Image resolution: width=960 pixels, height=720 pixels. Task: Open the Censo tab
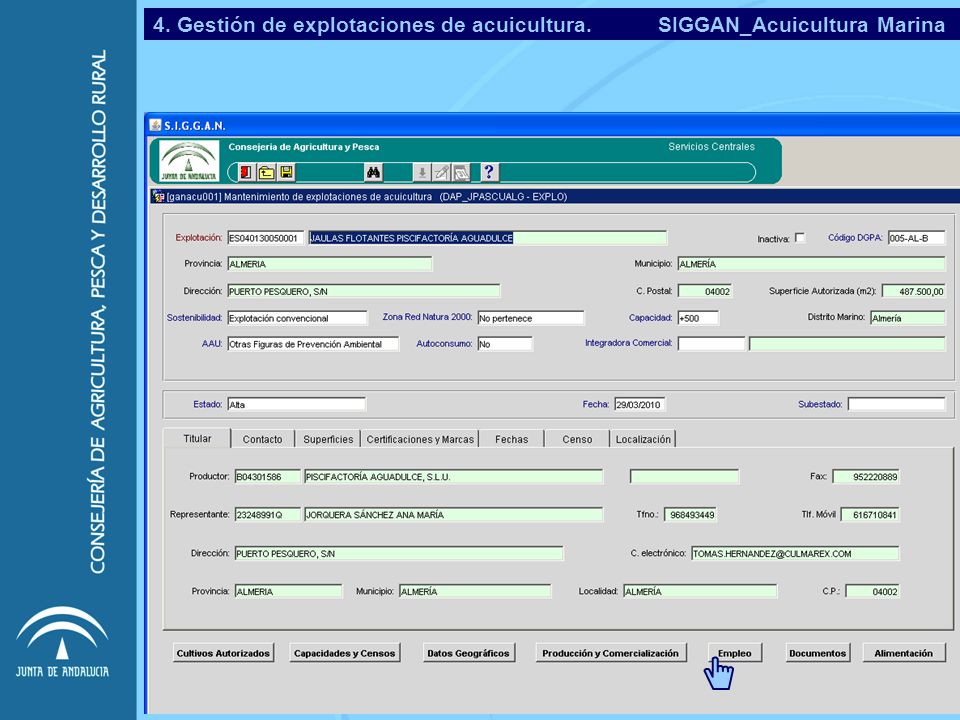[577, 439]
